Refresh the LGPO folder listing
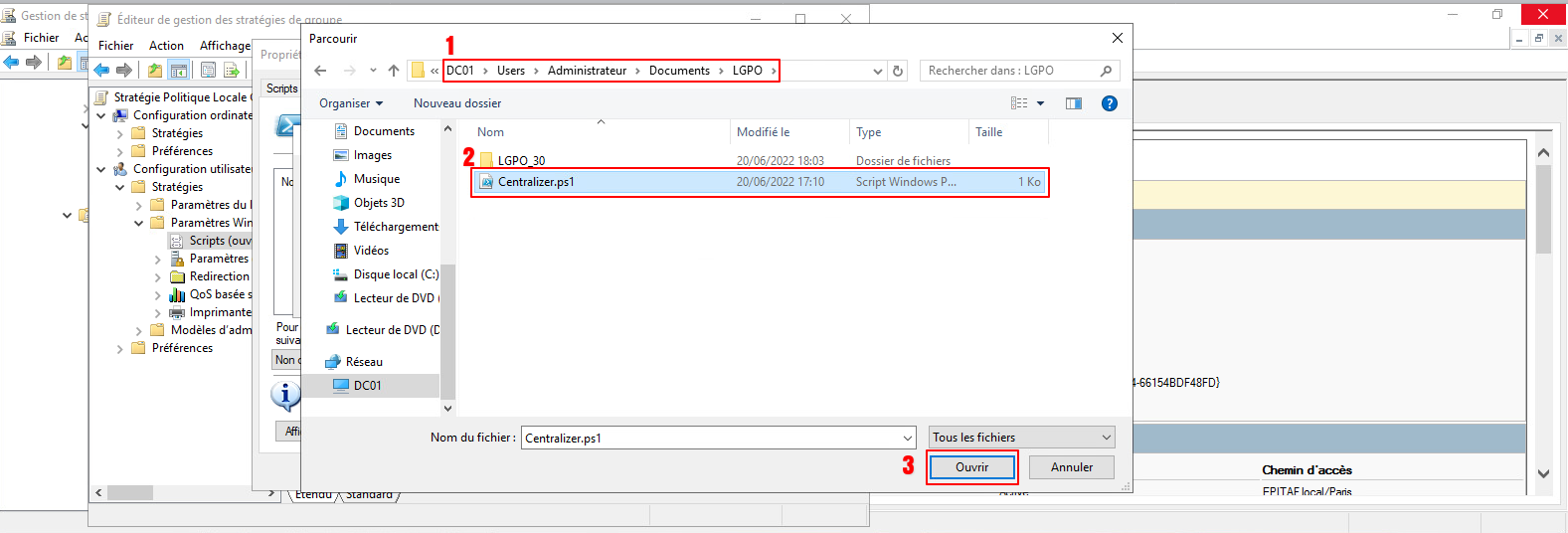1568x533 pixels. [x=898, y=71]
